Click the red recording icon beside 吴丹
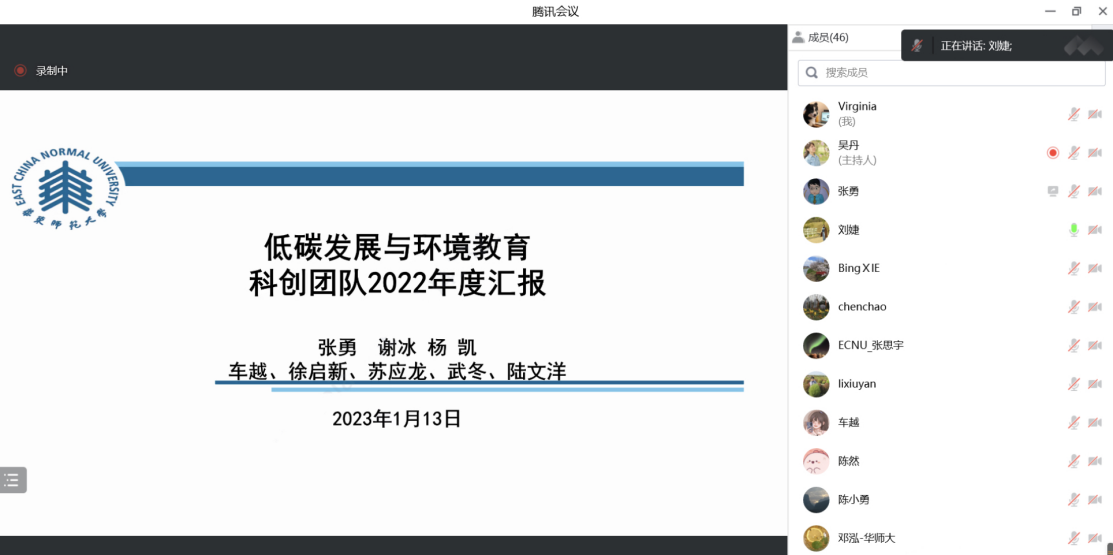Viewport: 1113px width, 555px height. point(1052,153)
